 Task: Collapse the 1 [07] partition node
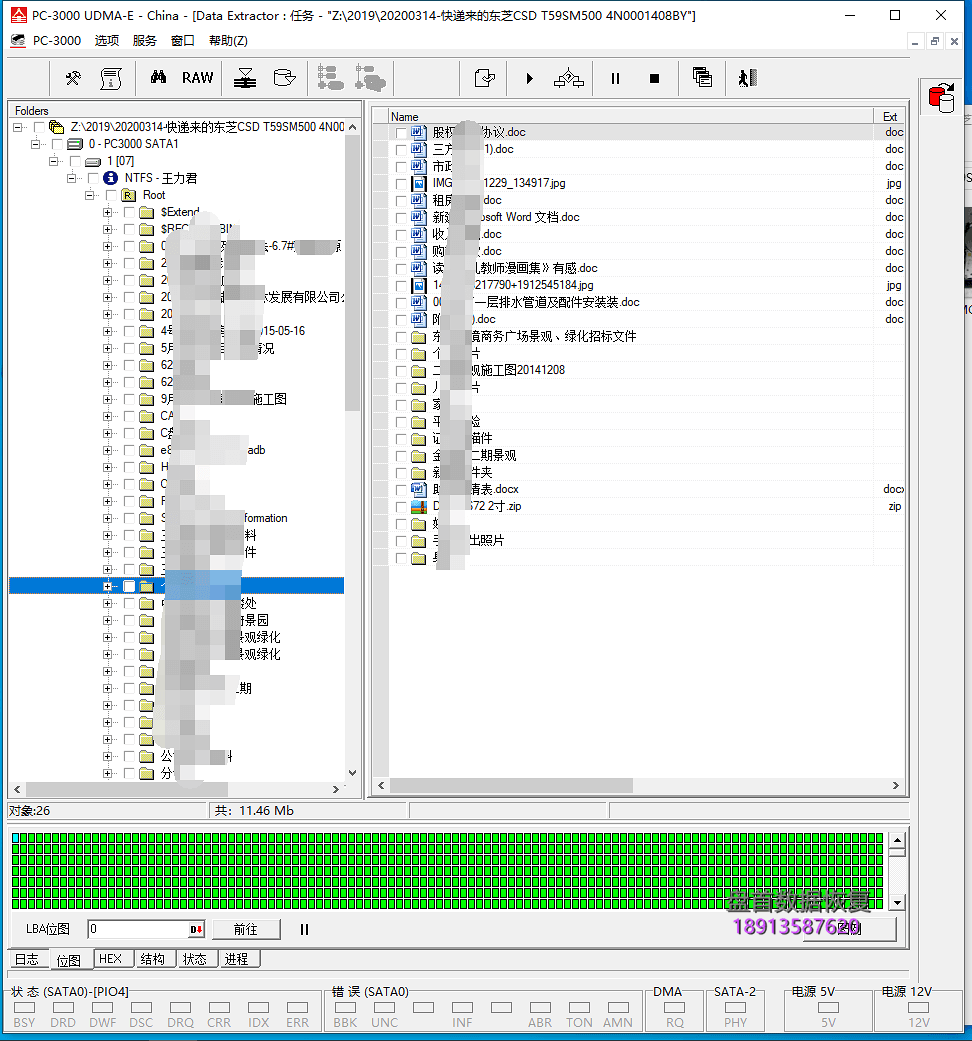[53, 161]
